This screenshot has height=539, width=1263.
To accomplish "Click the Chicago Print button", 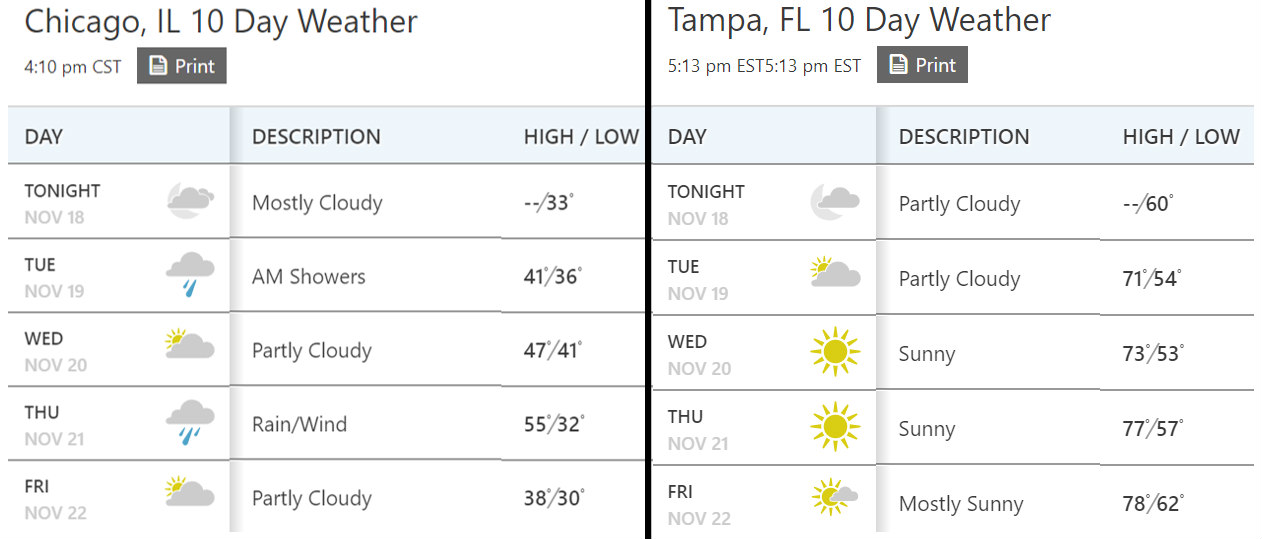I will pos(182,66).
